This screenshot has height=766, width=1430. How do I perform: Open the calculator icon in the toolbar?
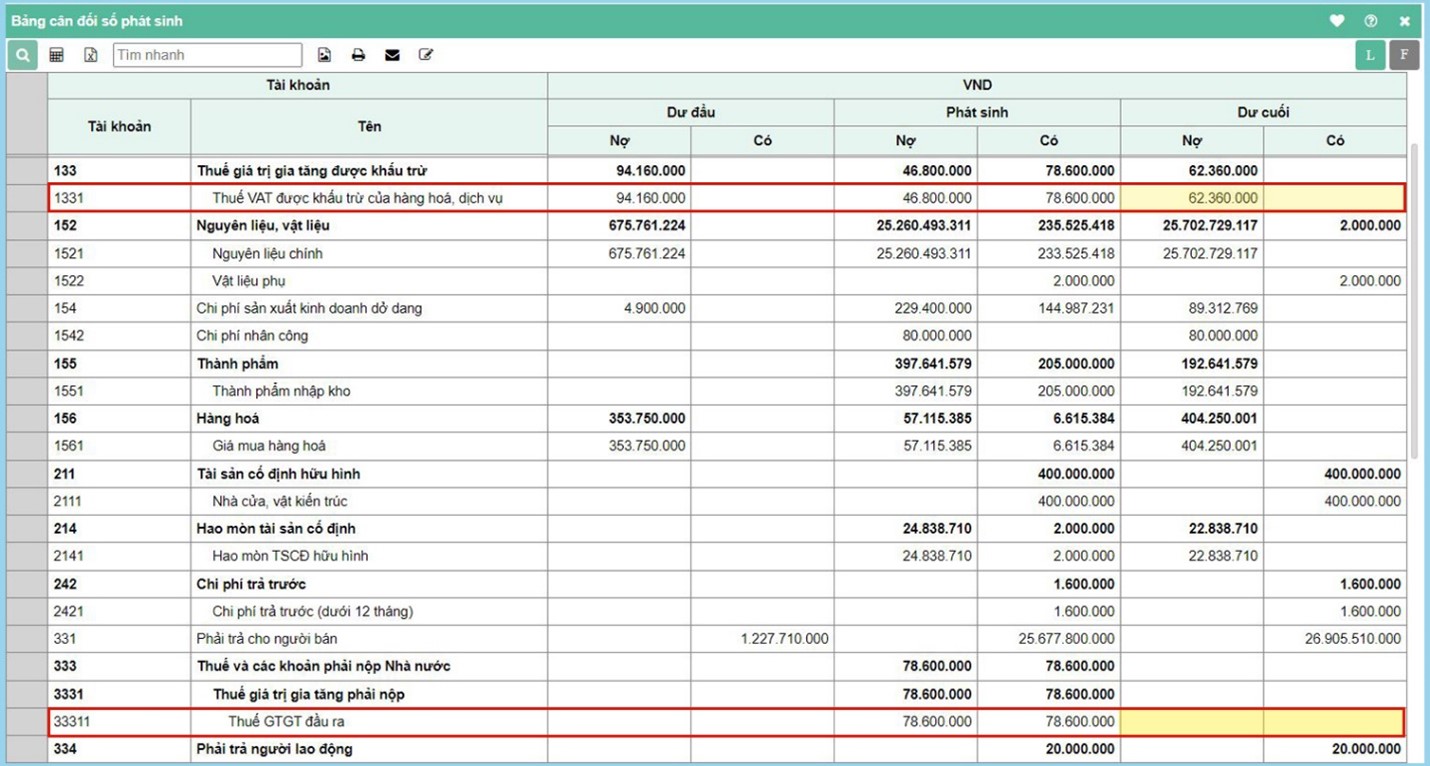(x=57, y=55)
